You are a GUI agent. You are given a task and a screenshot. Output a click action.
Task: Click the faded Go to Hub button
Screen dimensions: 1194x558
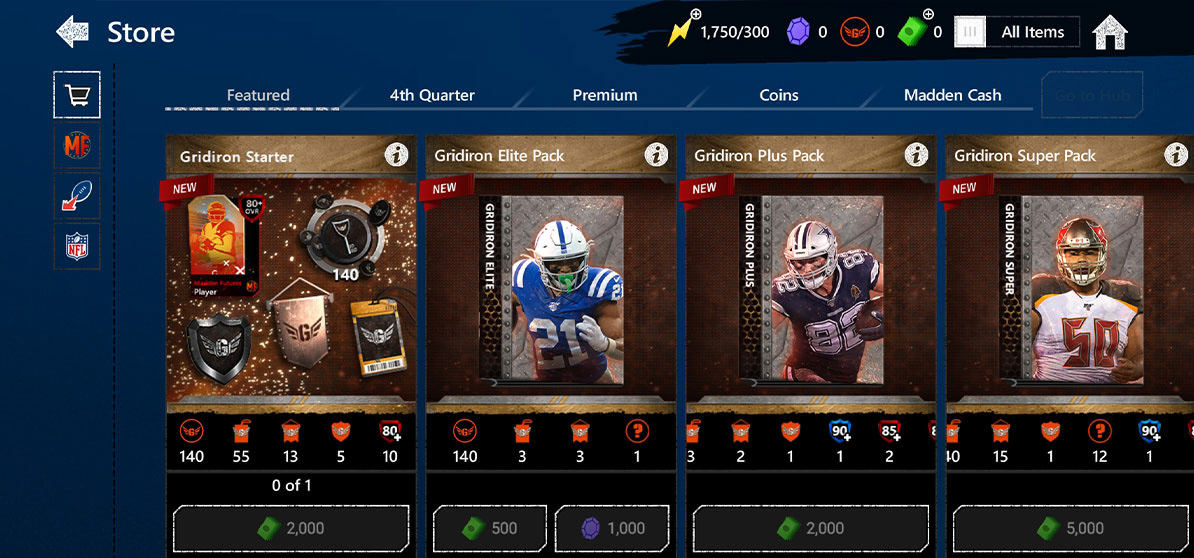point(1092,95)
